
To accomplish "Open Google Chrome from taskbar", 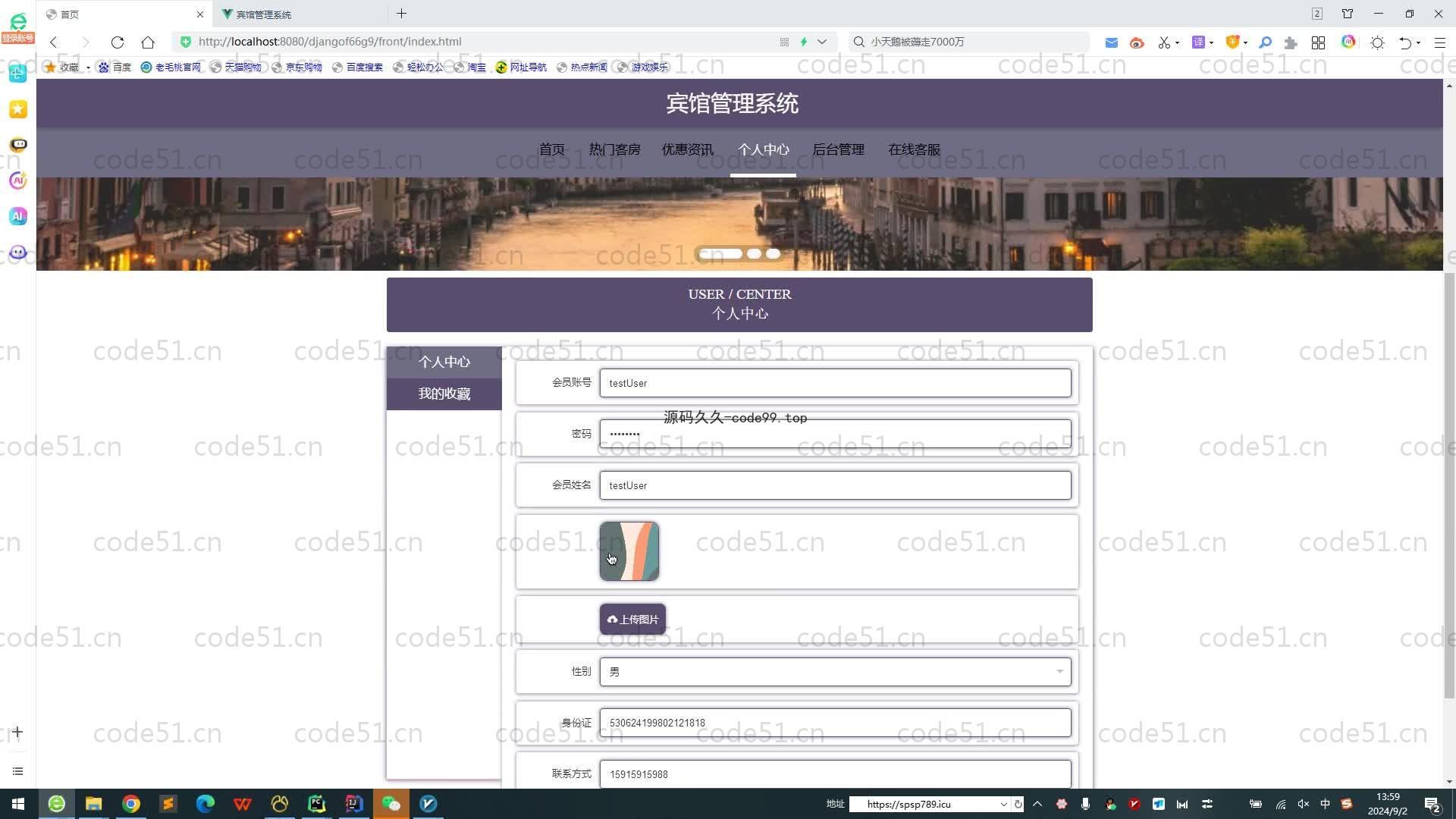I will click(x=131, y=804).
